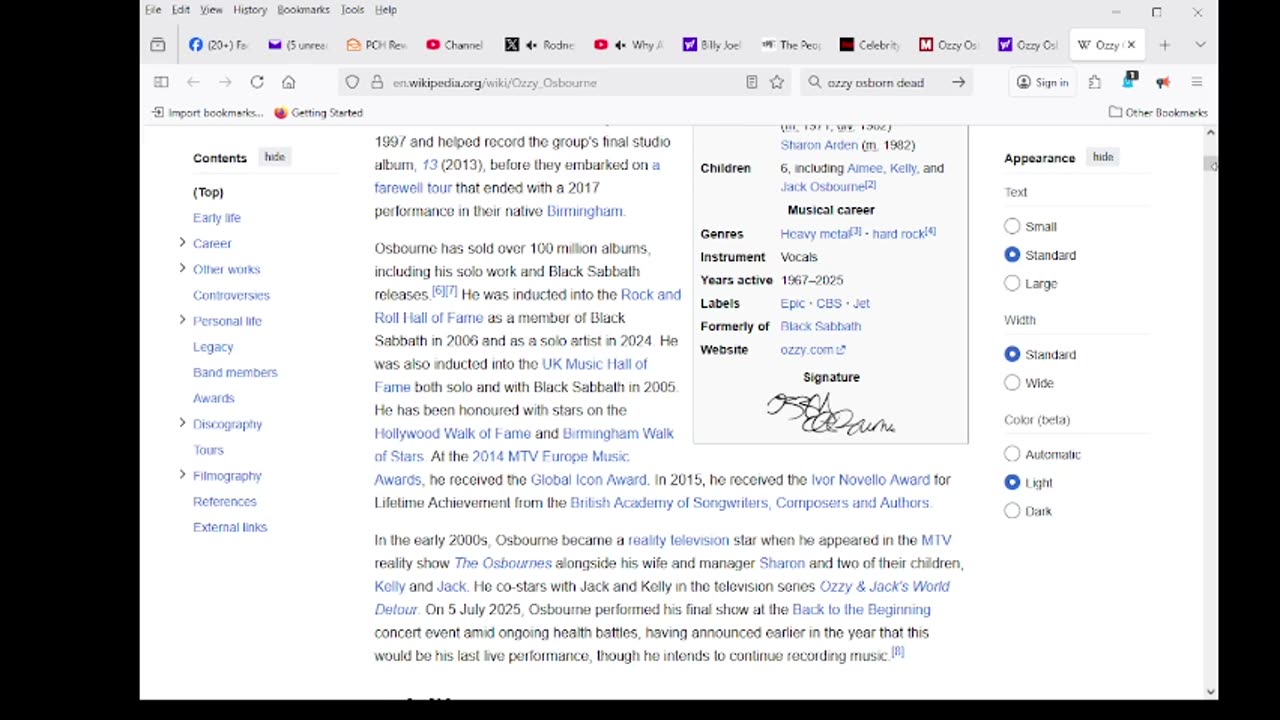Screen dimensions: 1280x720
Task: Click Sign in account button
Action: 1042,82
